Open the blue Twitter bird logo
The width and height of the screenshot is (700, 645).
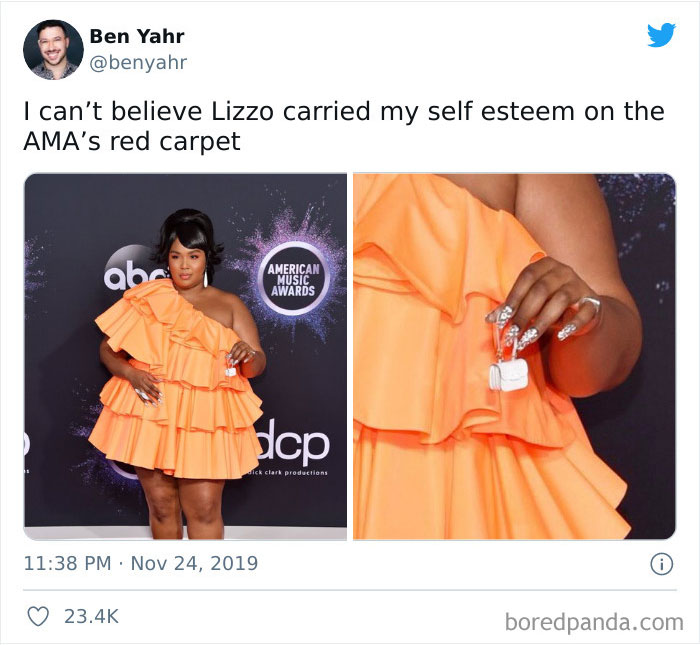coord(661,35)
